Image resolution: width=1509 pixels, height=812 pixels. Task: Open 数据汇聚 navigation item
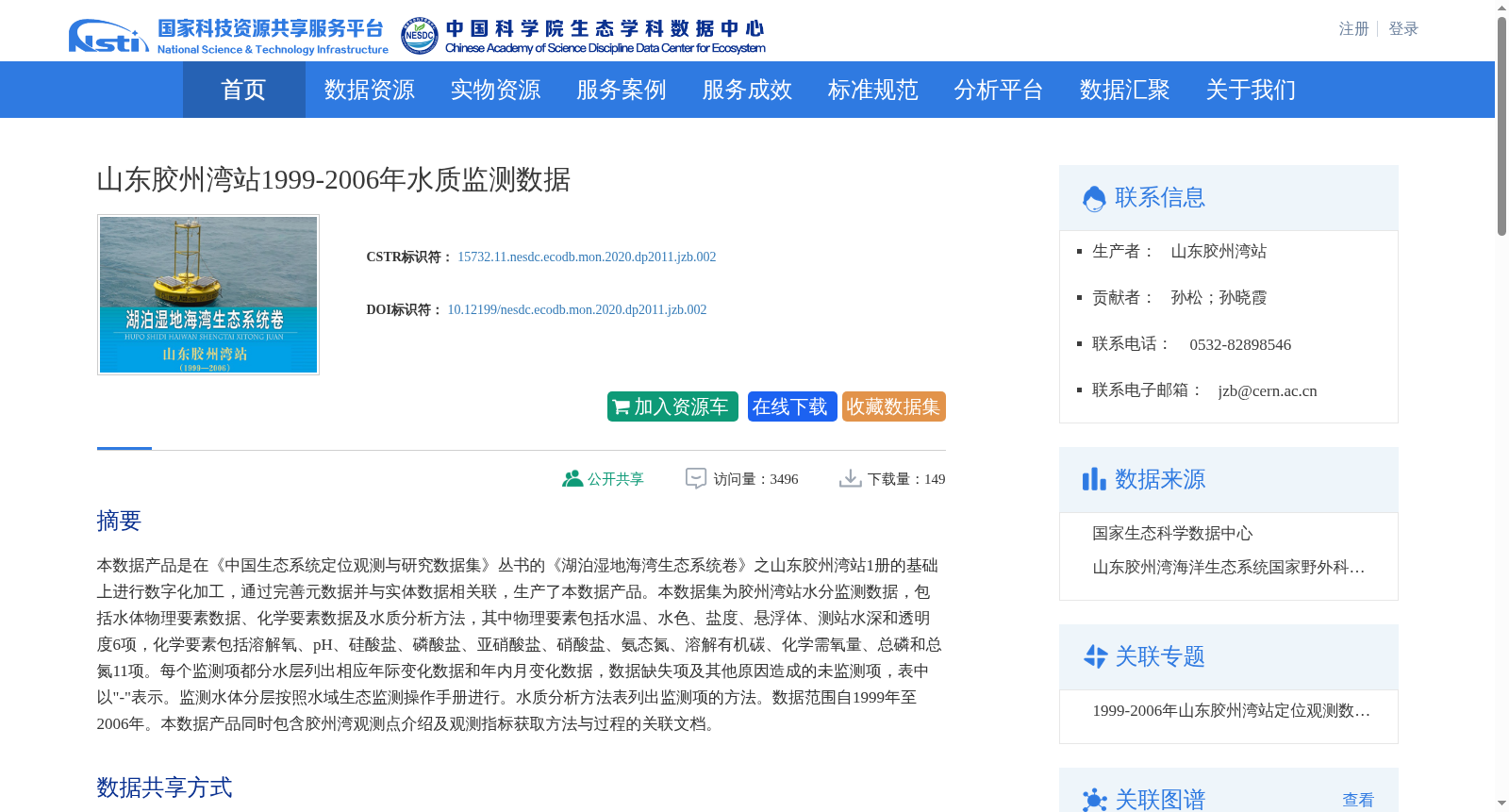coord(1125,90)
